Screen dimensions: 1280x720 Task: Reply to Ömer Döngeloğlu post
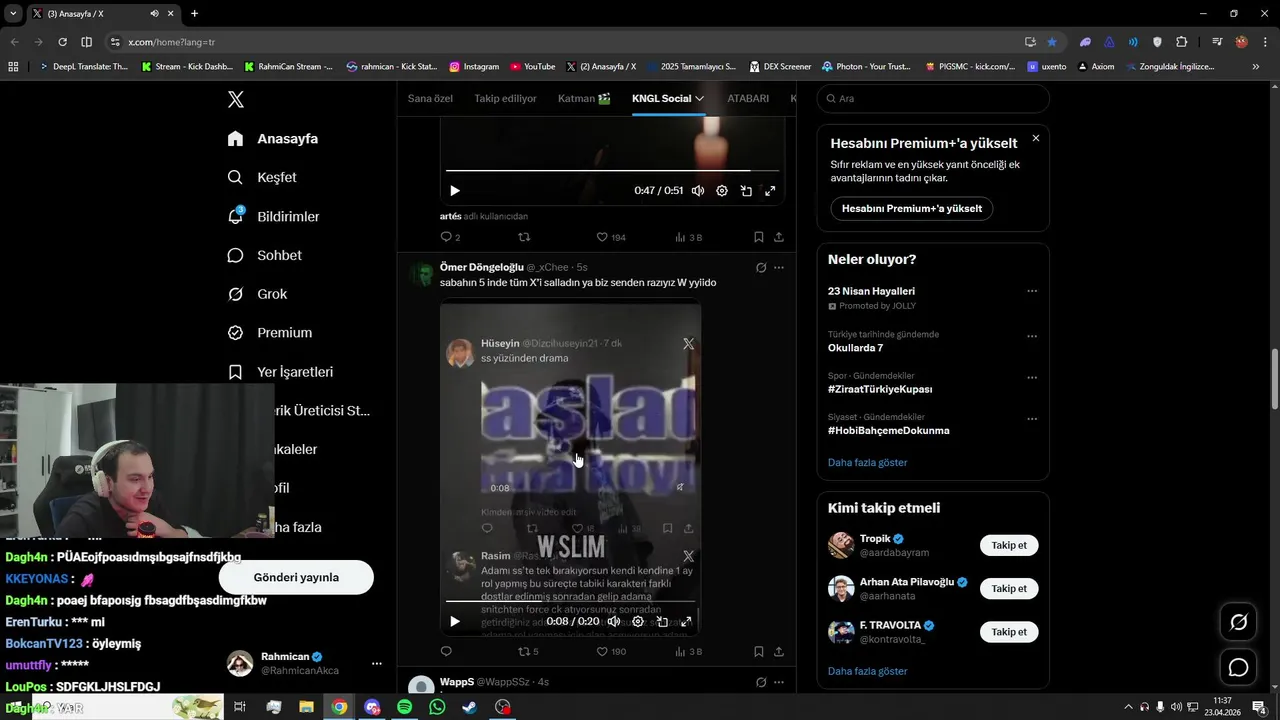(x=446, y=651)
